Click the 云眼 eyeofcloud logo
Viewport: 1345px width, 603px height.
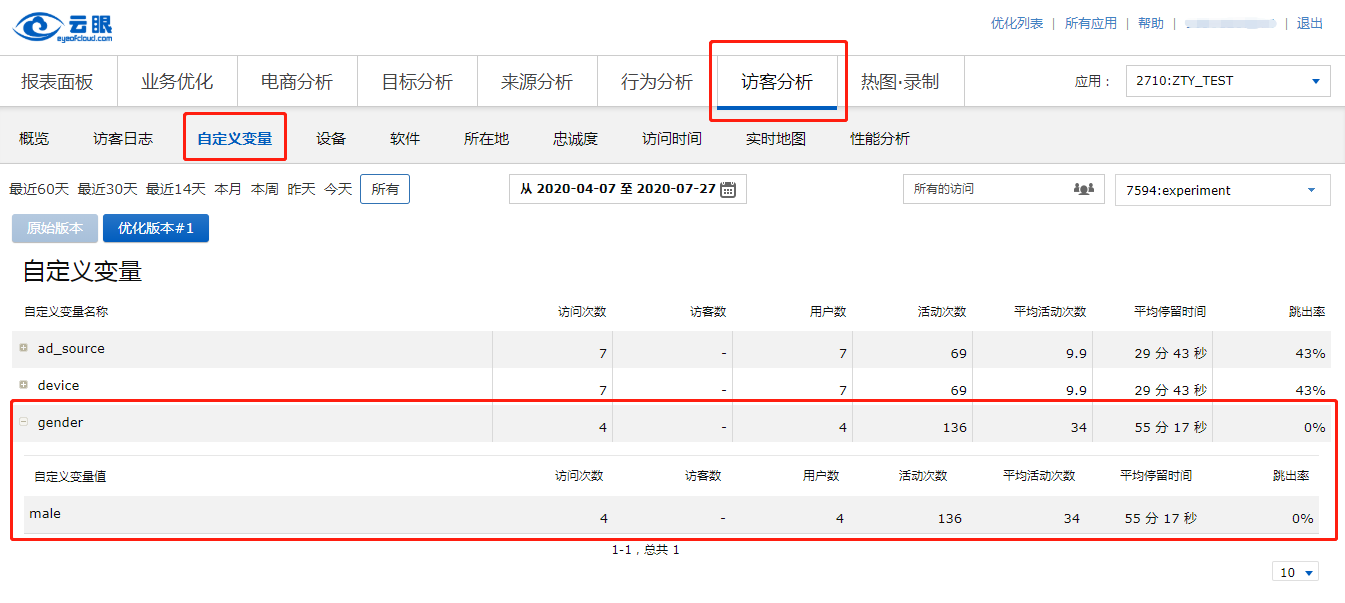click(x=63, y=26)
